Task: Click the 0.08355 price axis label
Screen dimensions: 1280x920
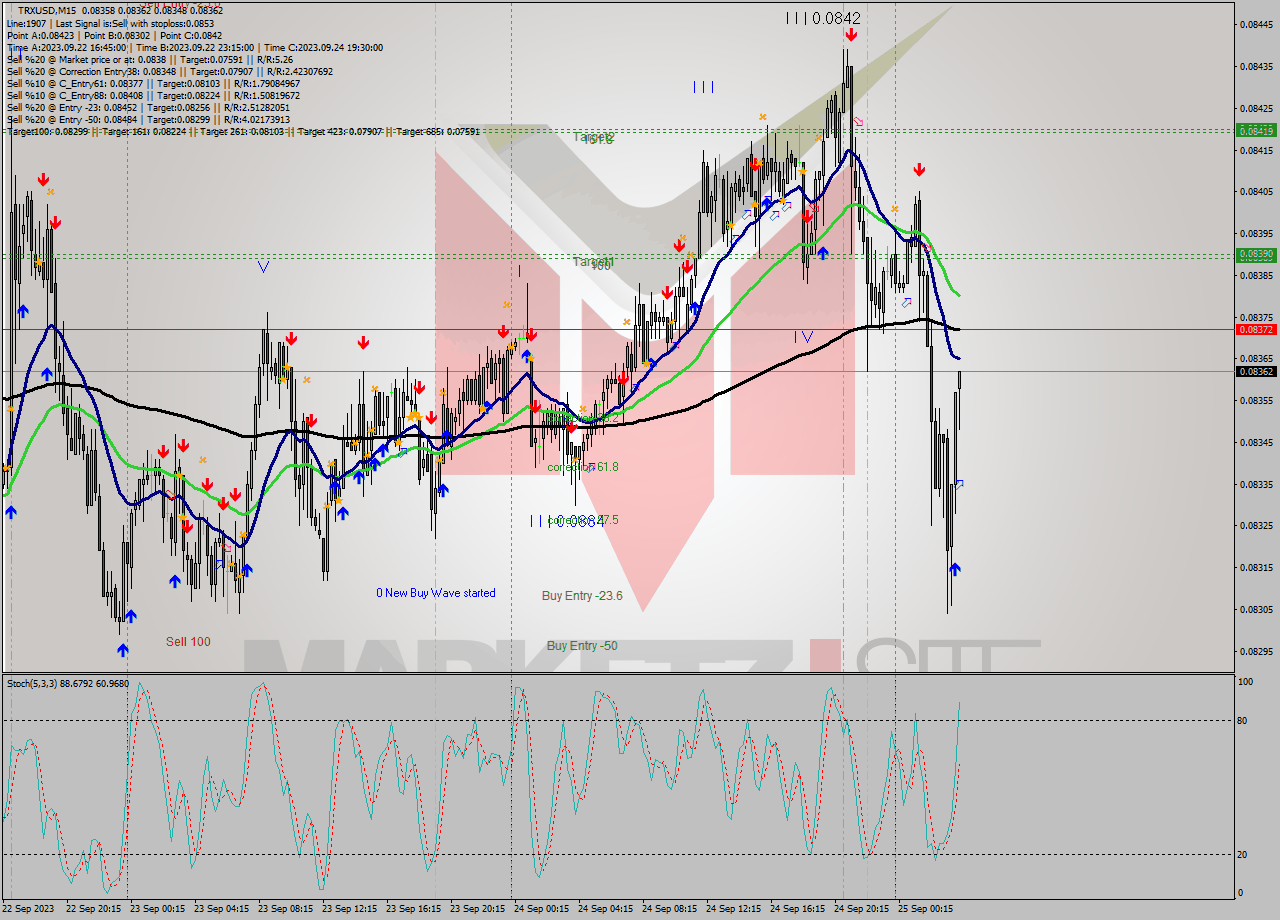Action: (1256, 400)
